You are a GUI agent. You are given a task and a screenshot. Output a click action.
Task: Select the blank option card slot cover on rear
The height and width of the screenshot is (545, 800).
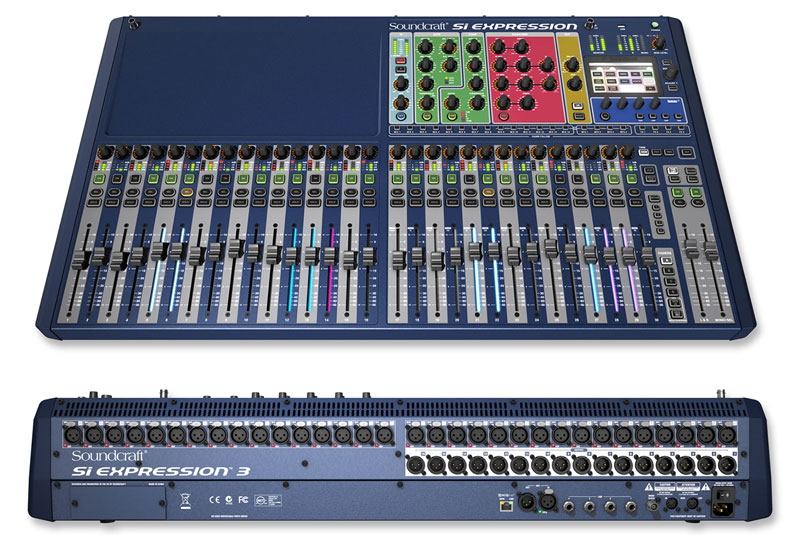click(x=117, y=502)
